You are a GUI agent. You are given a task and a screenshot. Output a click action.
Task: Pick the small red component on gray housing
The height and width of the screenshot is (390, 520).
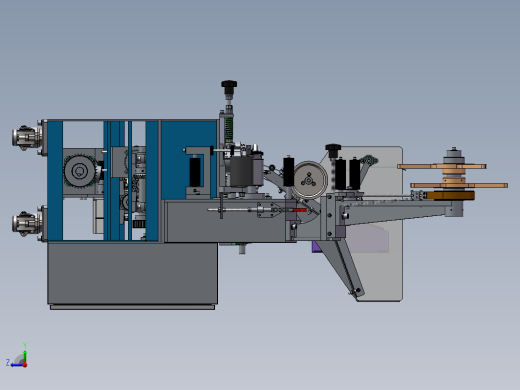click(299, 210)
